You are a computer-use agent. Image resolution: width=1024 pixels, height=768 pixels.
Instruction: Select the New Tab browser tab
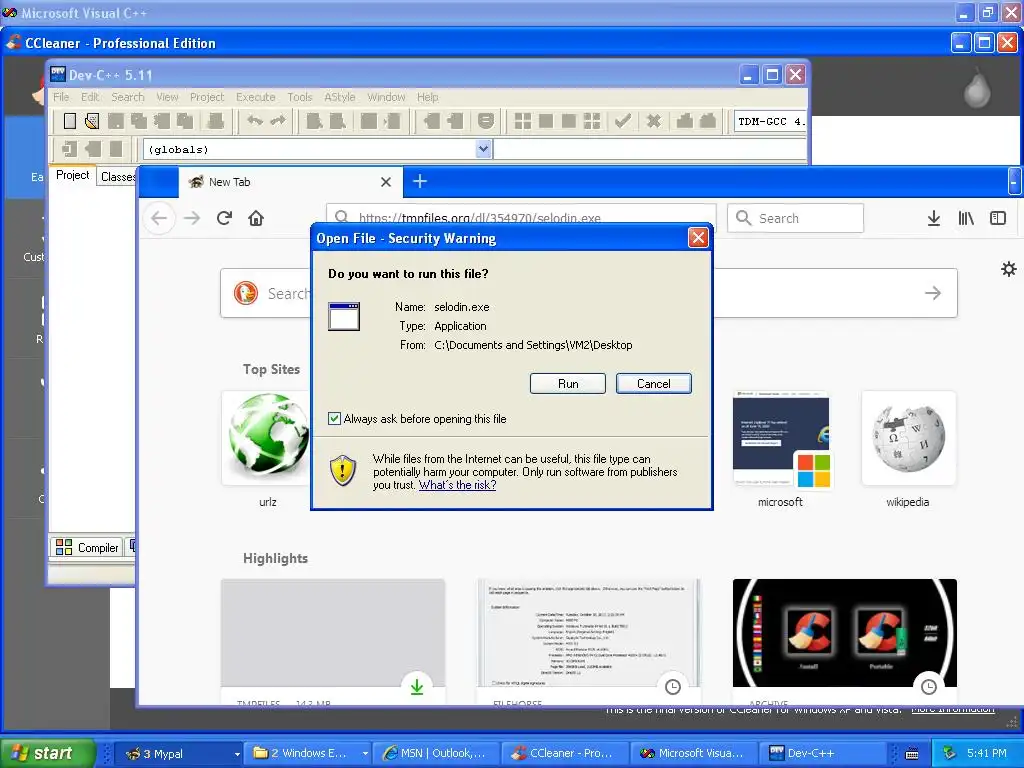pyautogui.click(x=291, y=182)
